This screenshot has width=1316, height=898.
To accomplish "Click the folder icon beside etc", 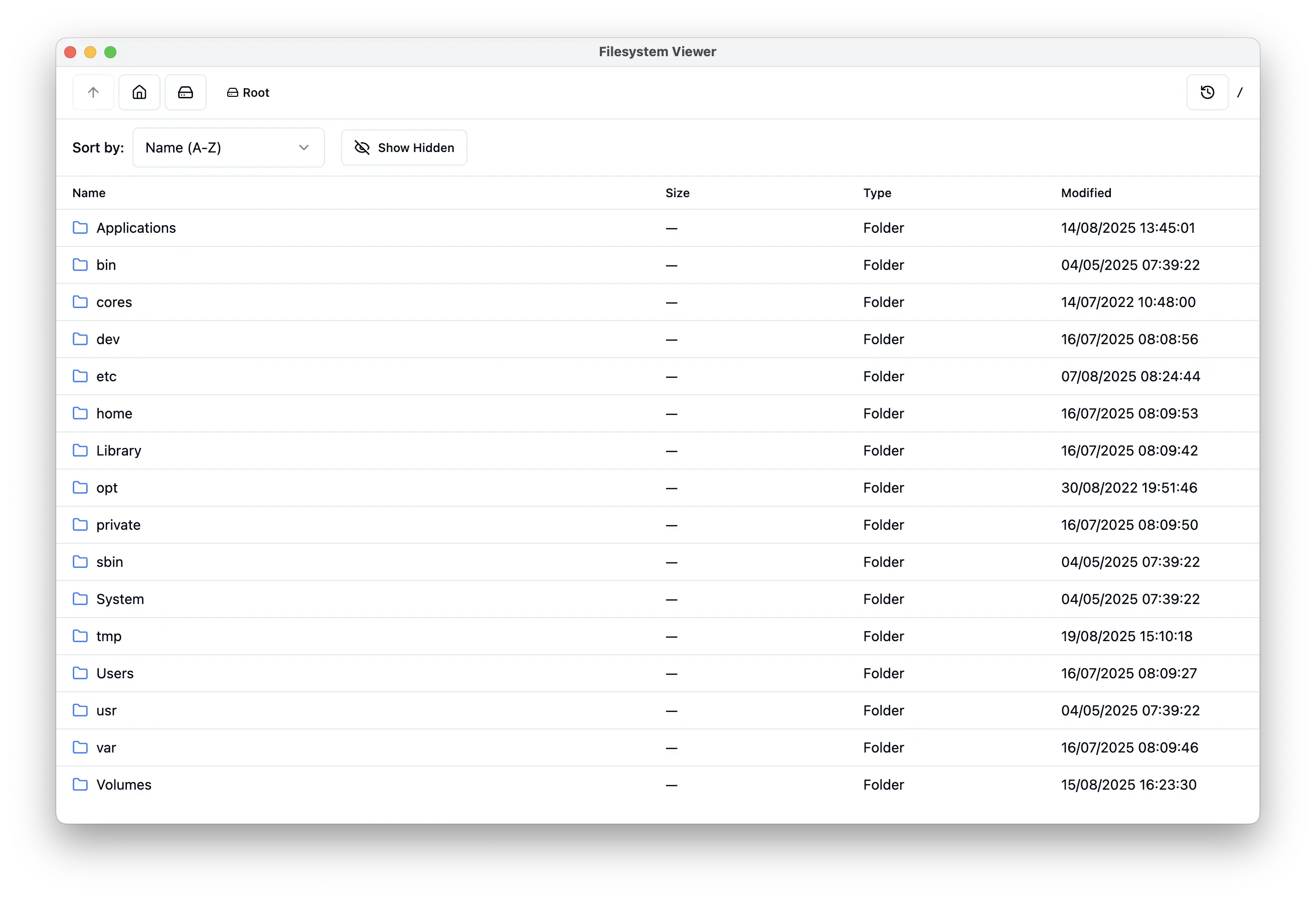I will 80,376.
